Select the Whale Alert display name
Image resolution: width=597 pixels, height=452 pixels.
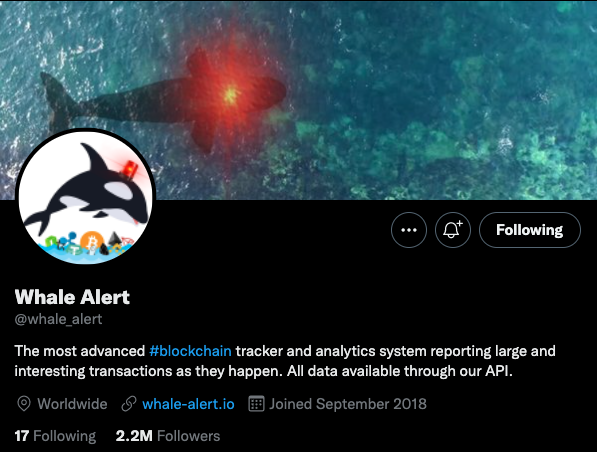72,297
